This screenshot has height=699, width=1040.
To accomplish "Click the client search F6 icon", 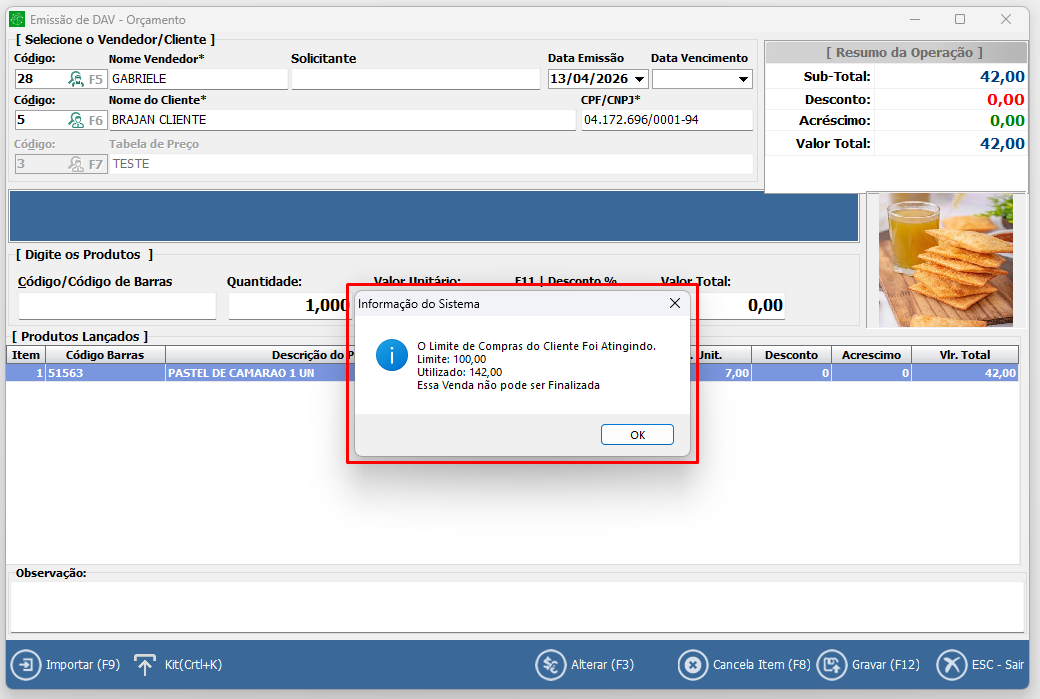I will 76,120.
